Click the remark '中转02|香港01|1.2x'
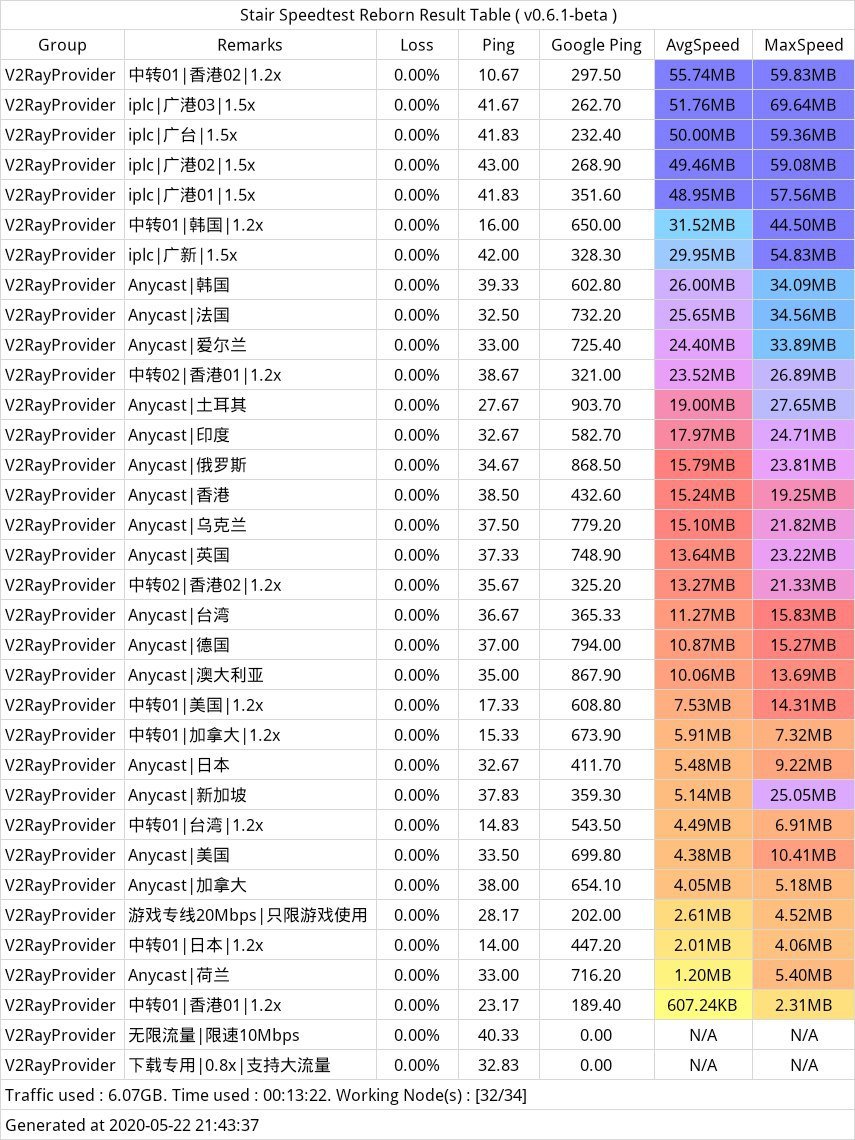 pyautogui.click(x=205, y=375)
